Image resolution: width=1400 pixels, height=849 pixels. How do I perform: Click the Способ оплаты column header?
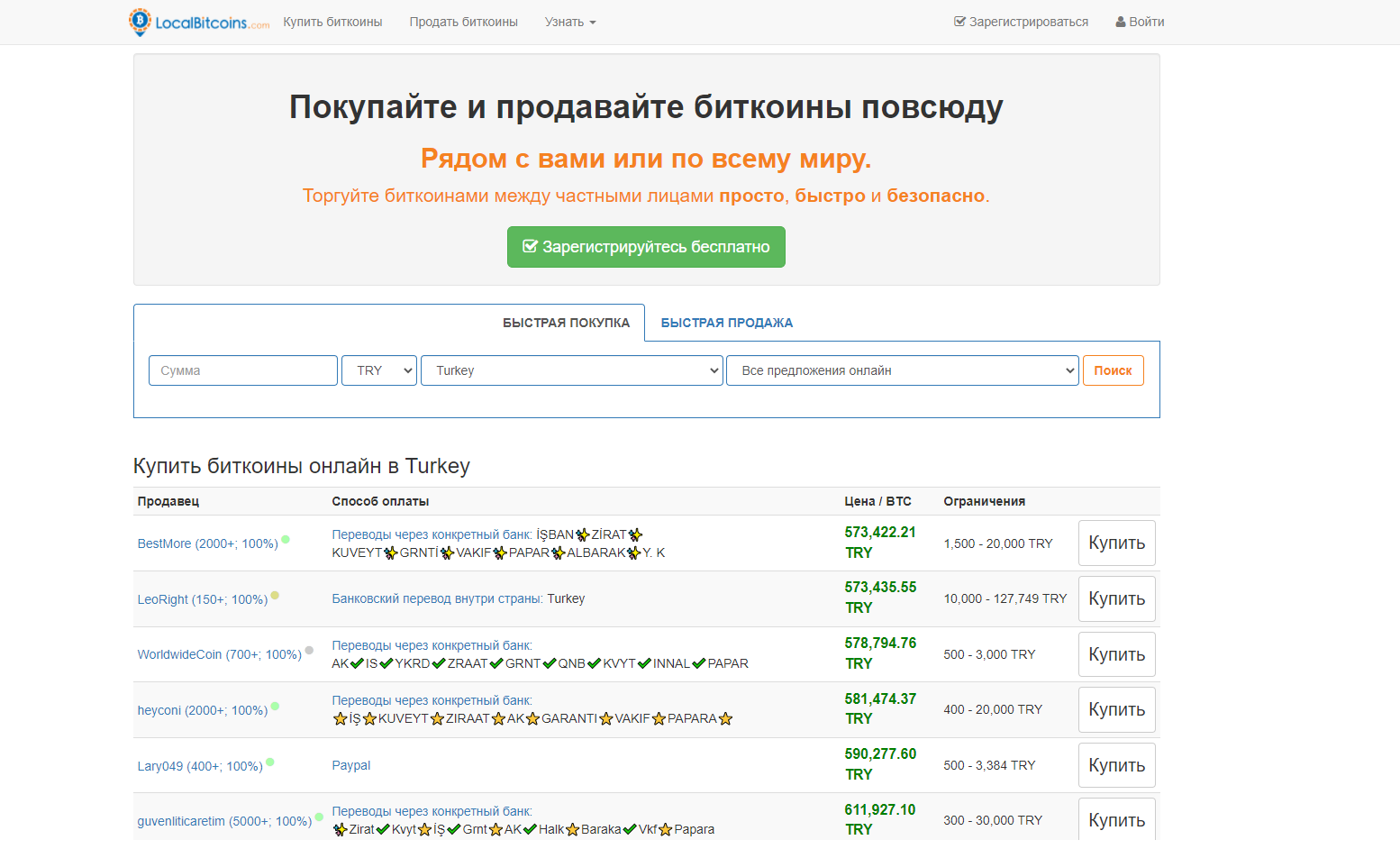pyautogui.click(x=380, y=501)
